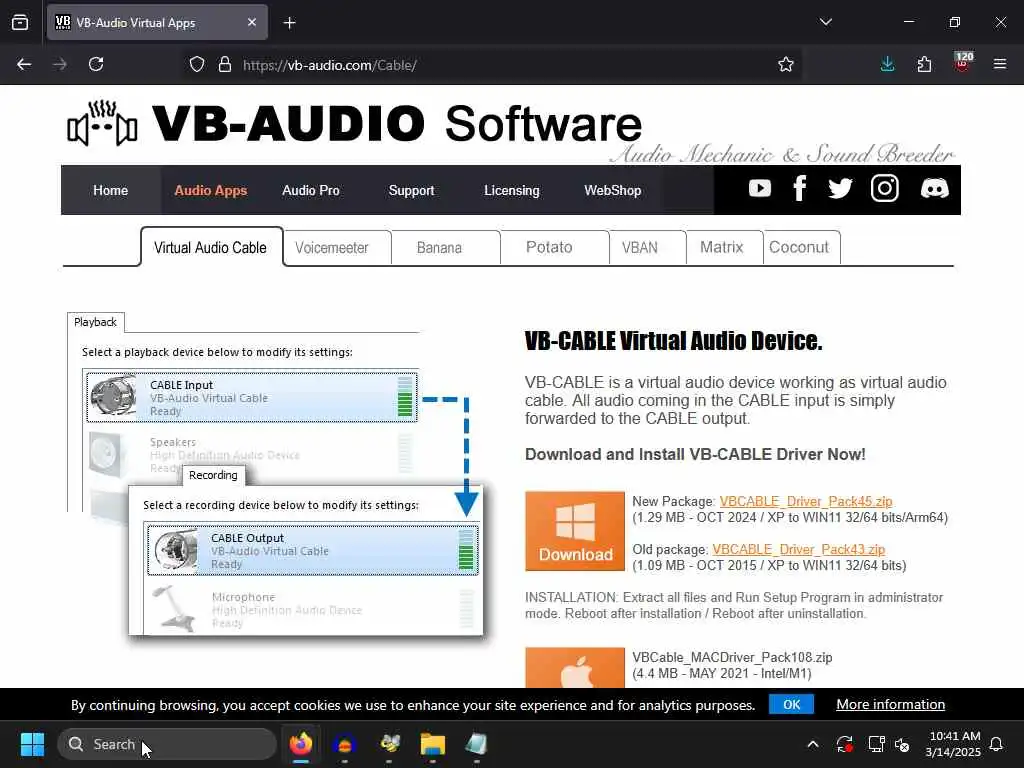Open the Audio Pro menu item
Screen dimensions: 1024x768
coord(311,190)
